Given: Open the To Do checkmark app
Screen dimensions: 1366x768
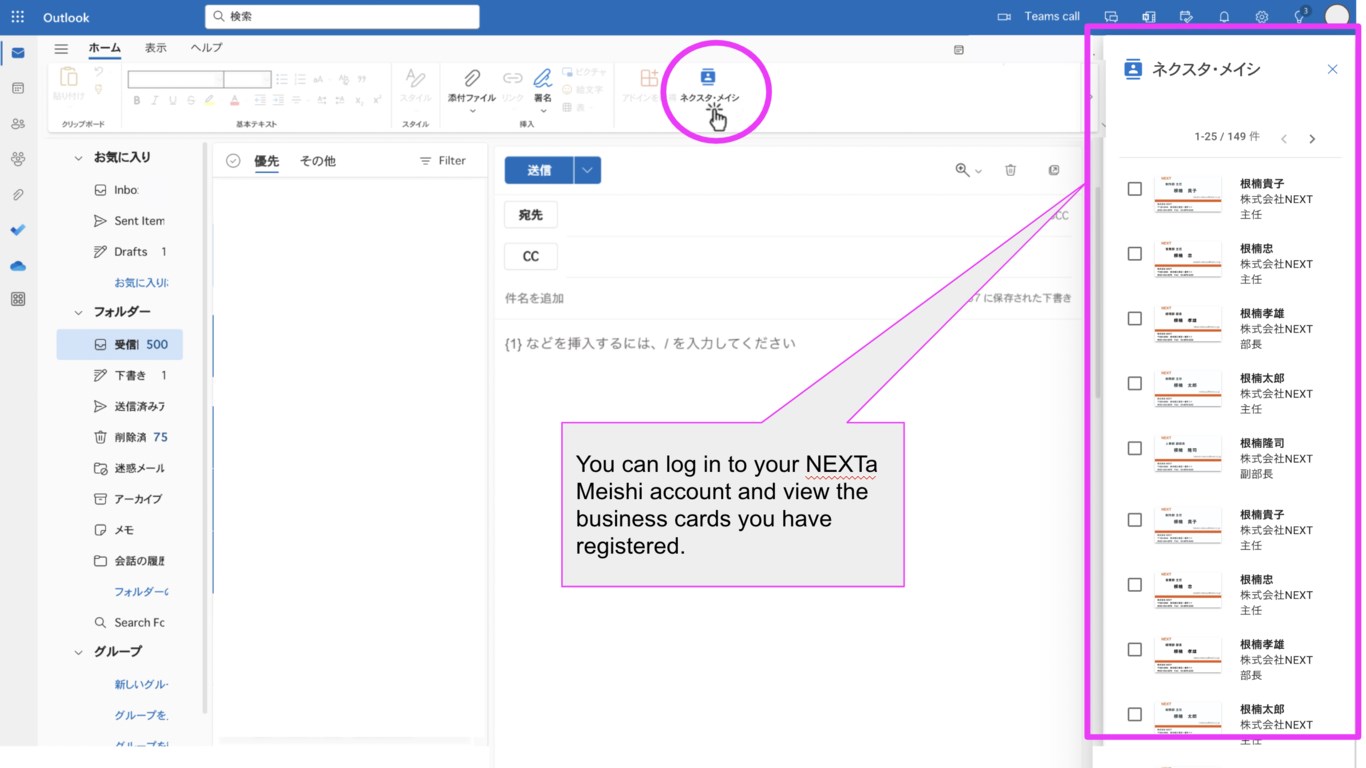Looking at the screenshot, I should click(18, 230).
